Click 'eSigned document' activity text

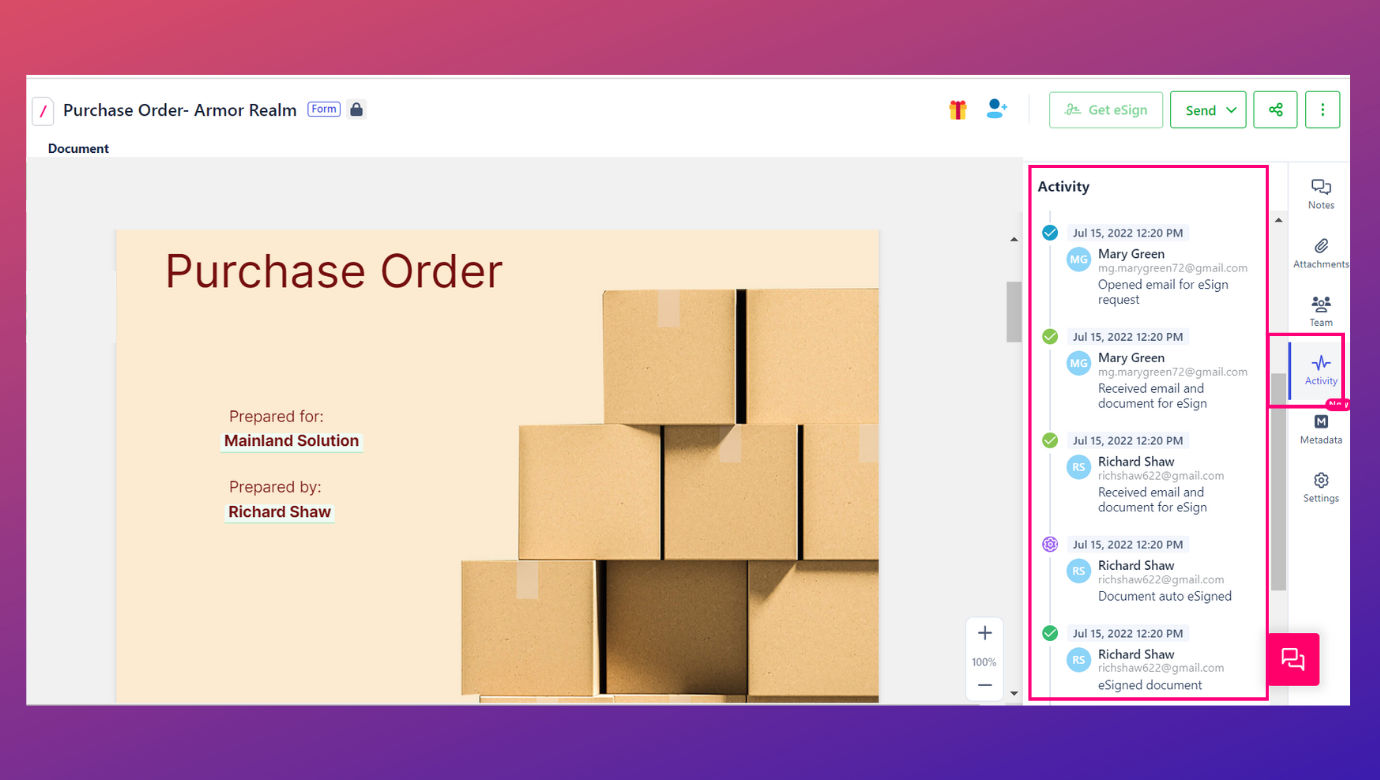click(x=1150, y=685)
